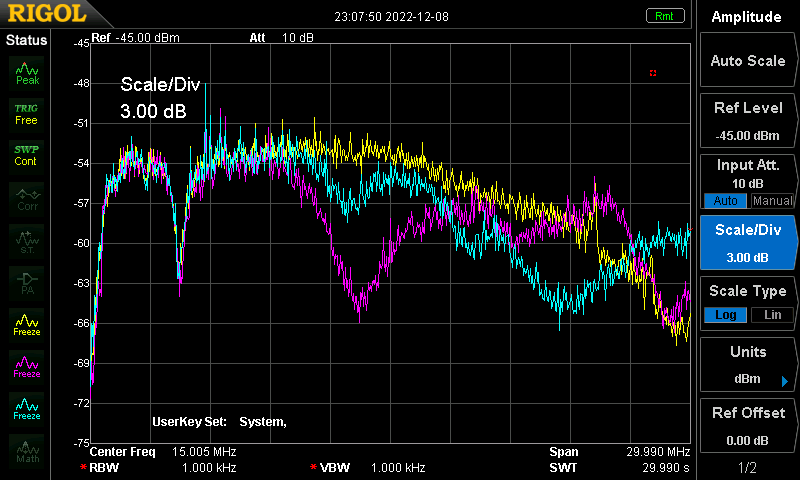Click the Peak status icon

(x=27, y=73)
